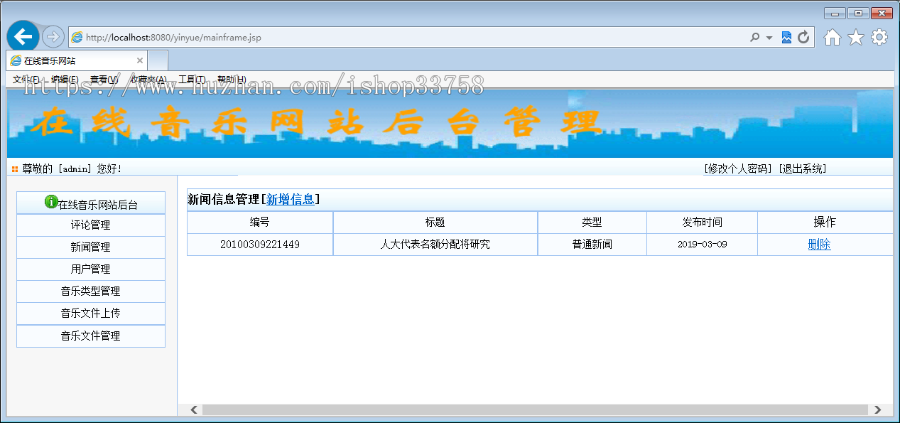Open 音乐文件管理 in the sidebar

coord(91,336)
